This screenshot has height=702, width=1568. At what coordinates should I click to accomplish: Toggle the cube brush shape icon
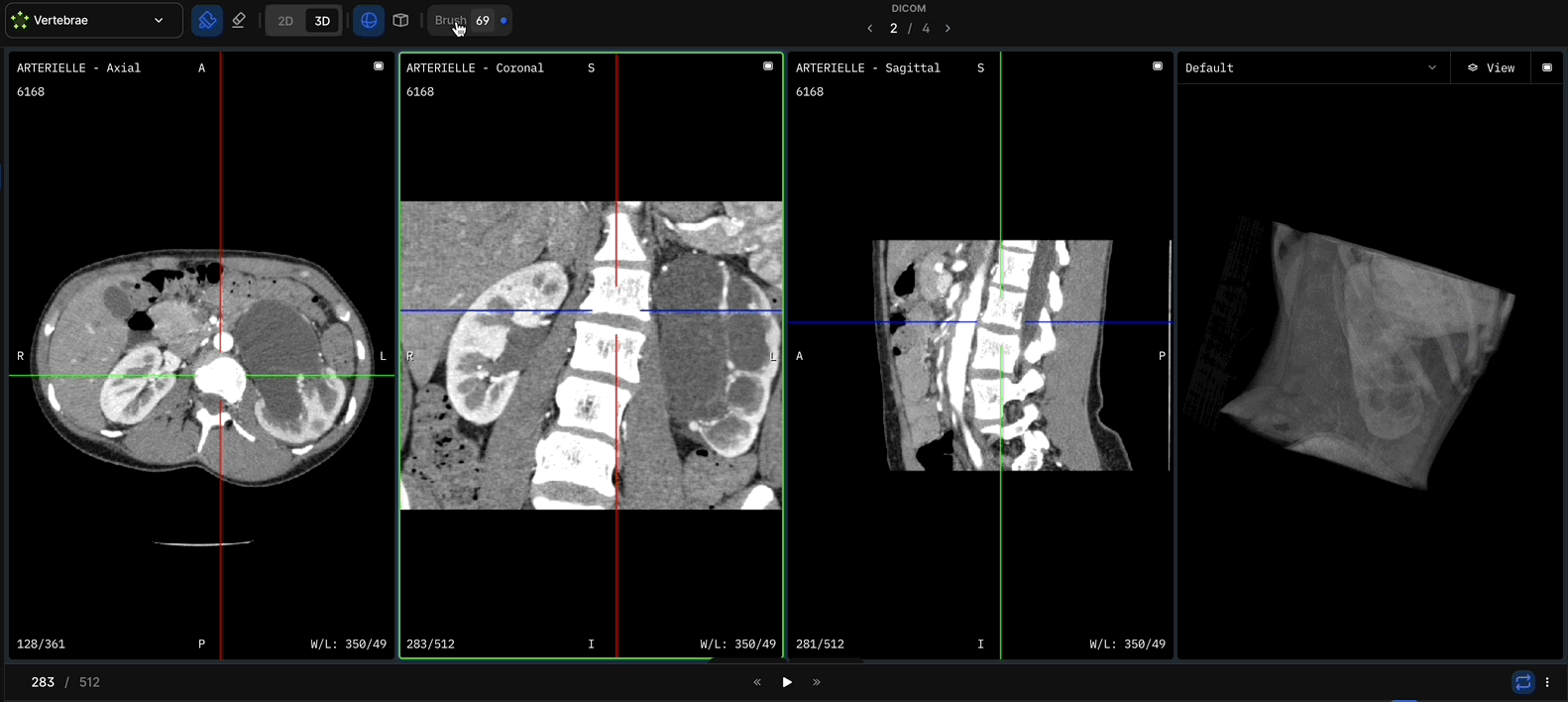[x=400, y=20]
